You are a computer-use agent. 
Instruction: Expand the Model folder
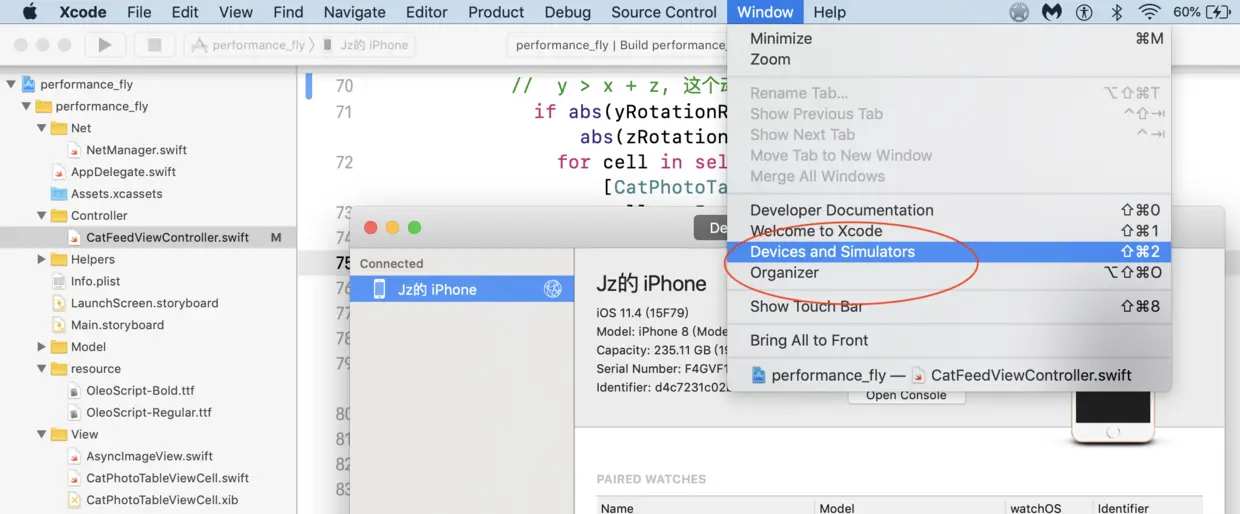(x=41, y=347)
